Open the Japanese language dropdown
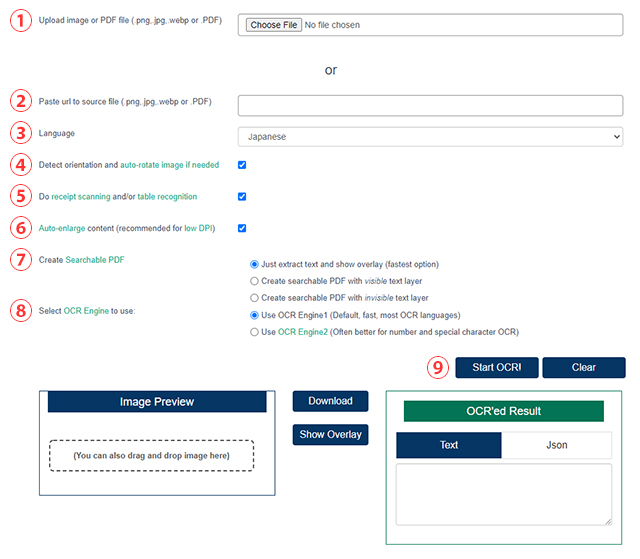Image resolution: width=640 pixels, height=559 pixels. point(430,137)
